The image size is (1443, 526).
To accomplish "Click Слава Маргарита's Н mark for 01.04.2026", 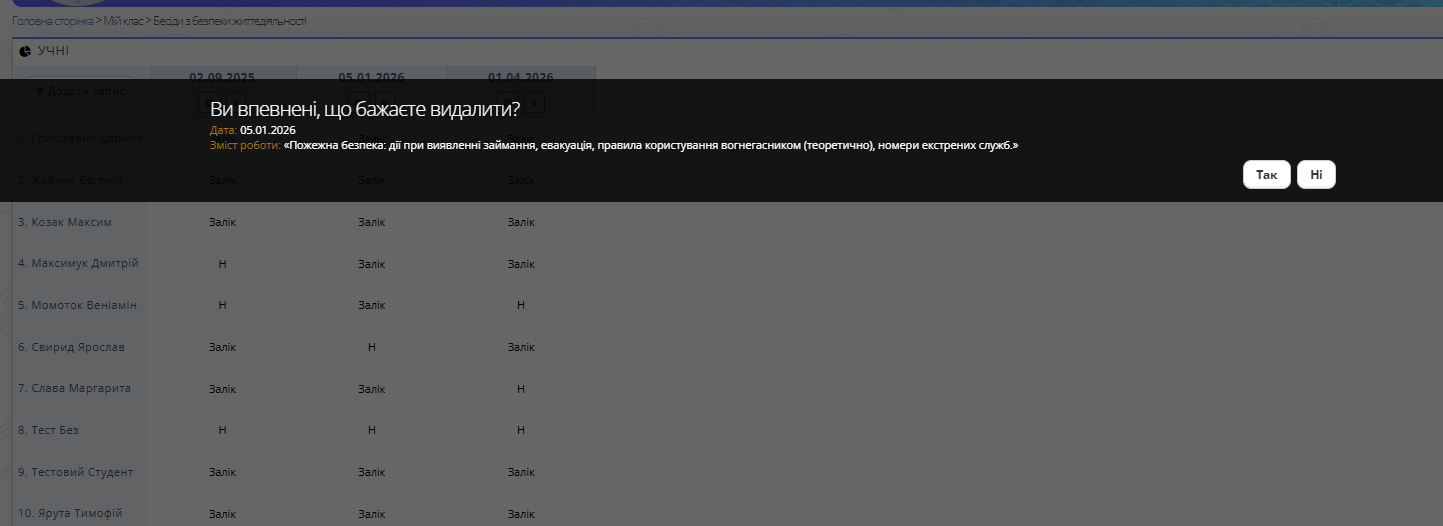I will point(521,388).
